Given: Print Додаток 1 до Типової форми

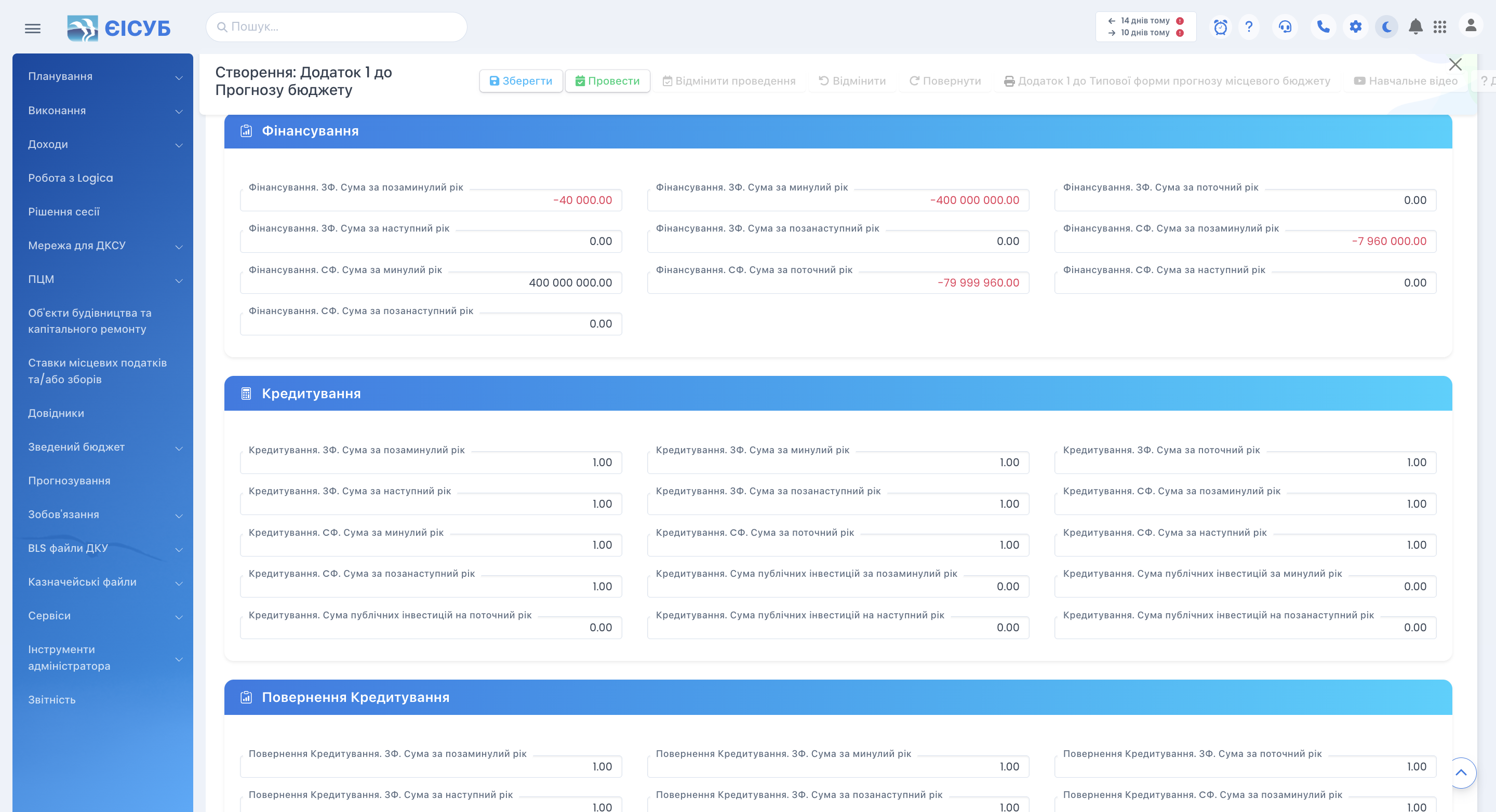Looking at the screenshot, I should 1167,80.
